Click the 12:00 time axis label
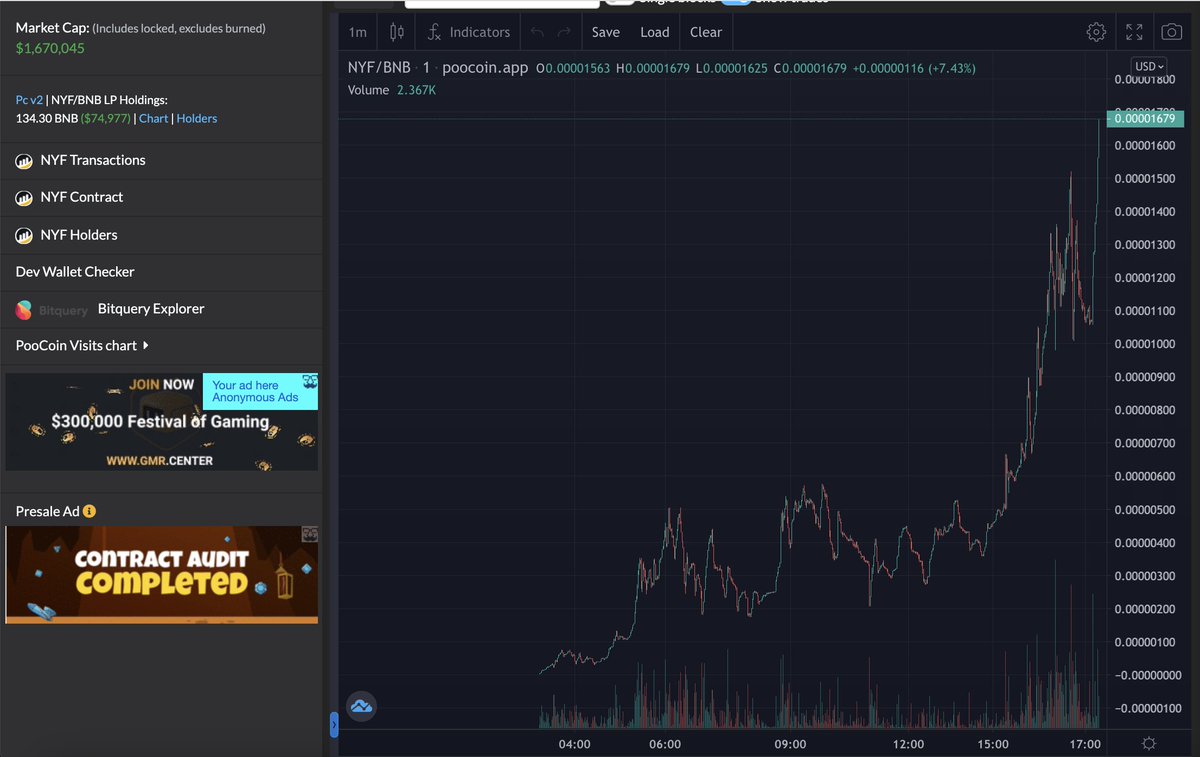1200x757 pixels. (909, 744)
